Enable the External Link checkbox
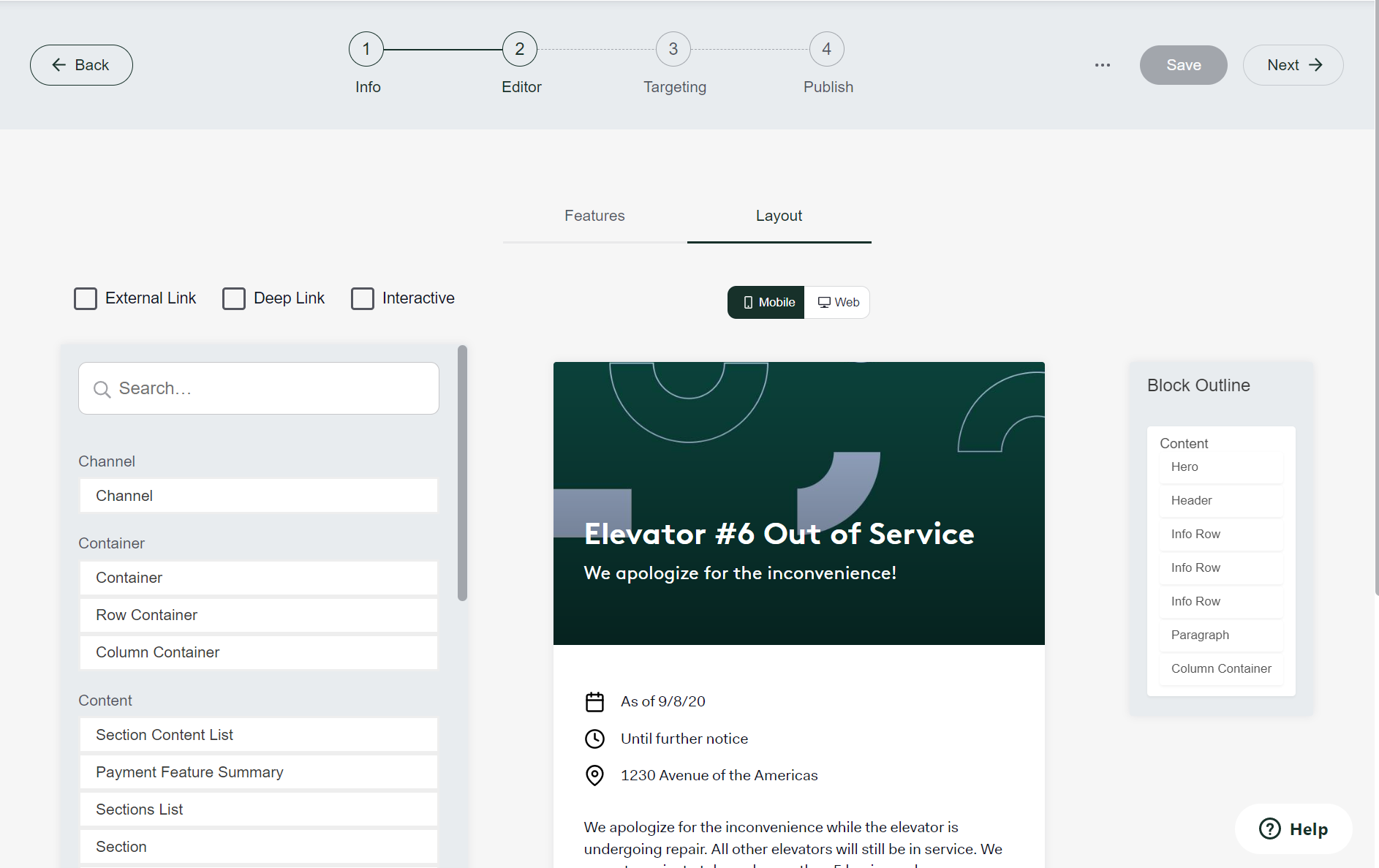The image size is (1379, 868). [86, 298]
